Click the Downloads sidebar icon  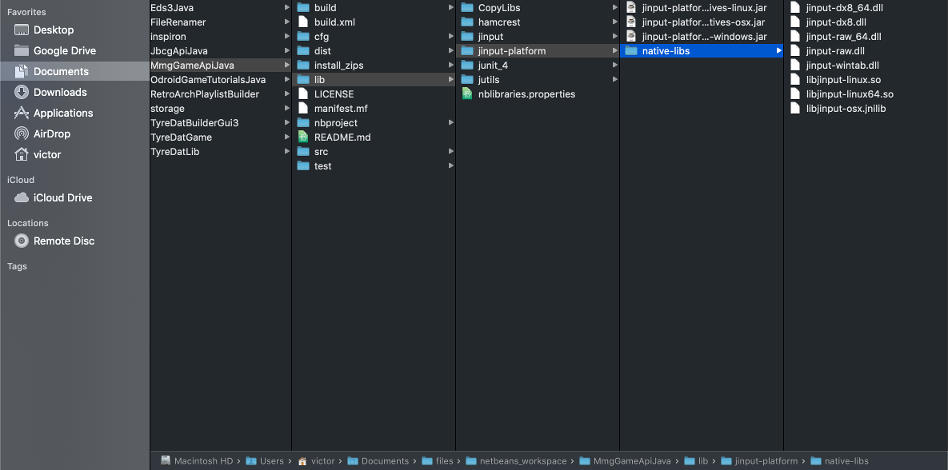click(21, 92)
